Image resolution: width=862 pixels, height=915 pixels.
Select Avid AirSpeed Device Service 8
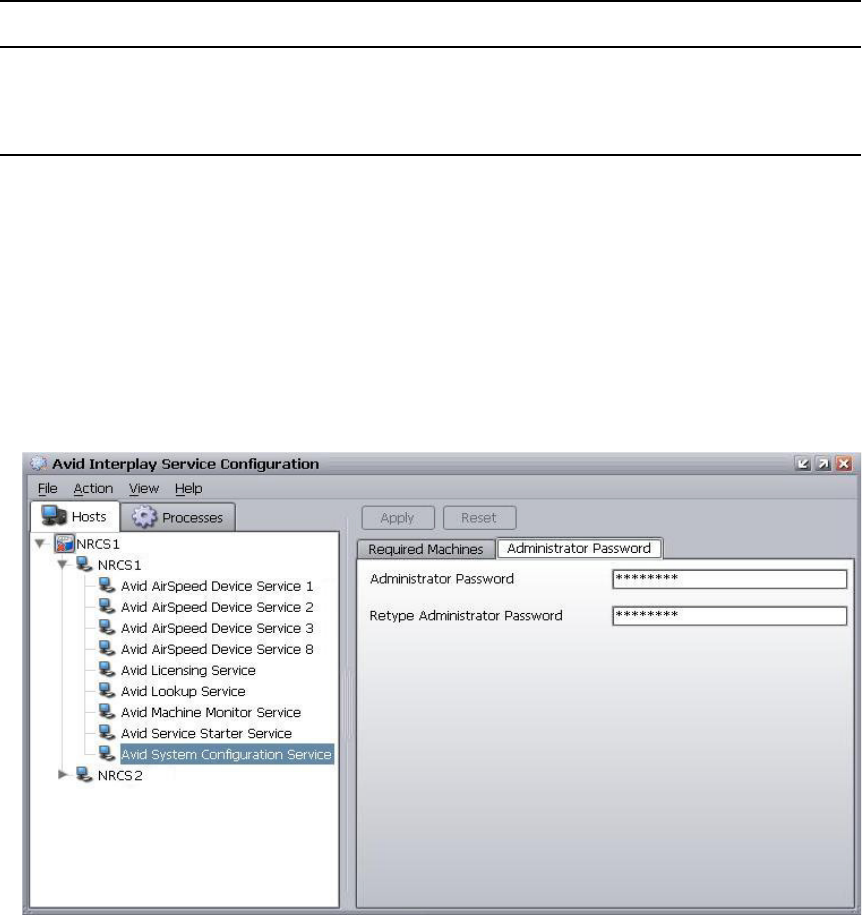217,649
